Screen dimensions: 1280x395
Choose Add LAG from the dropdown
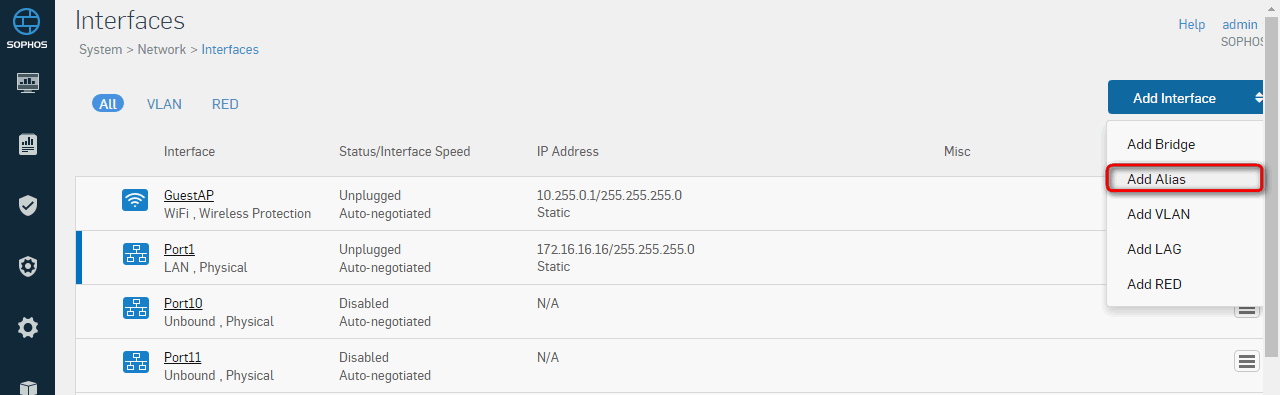click(x=1154, y=249)
